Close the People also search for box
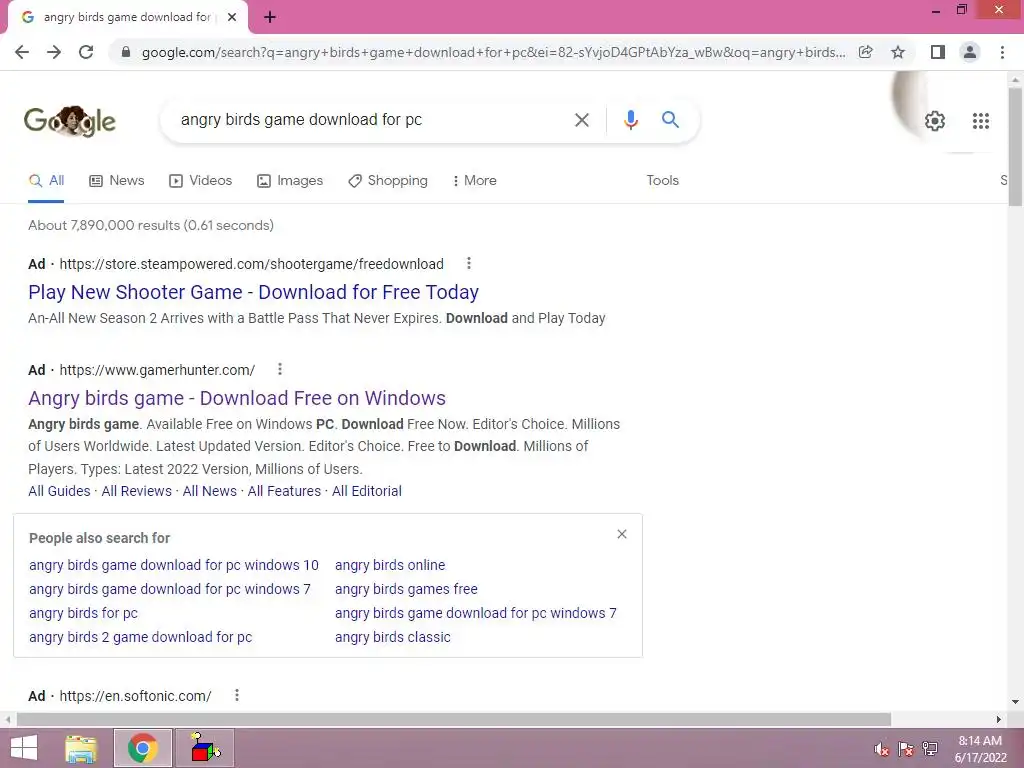Screen dimensions: 1024x768 [622, 534]
